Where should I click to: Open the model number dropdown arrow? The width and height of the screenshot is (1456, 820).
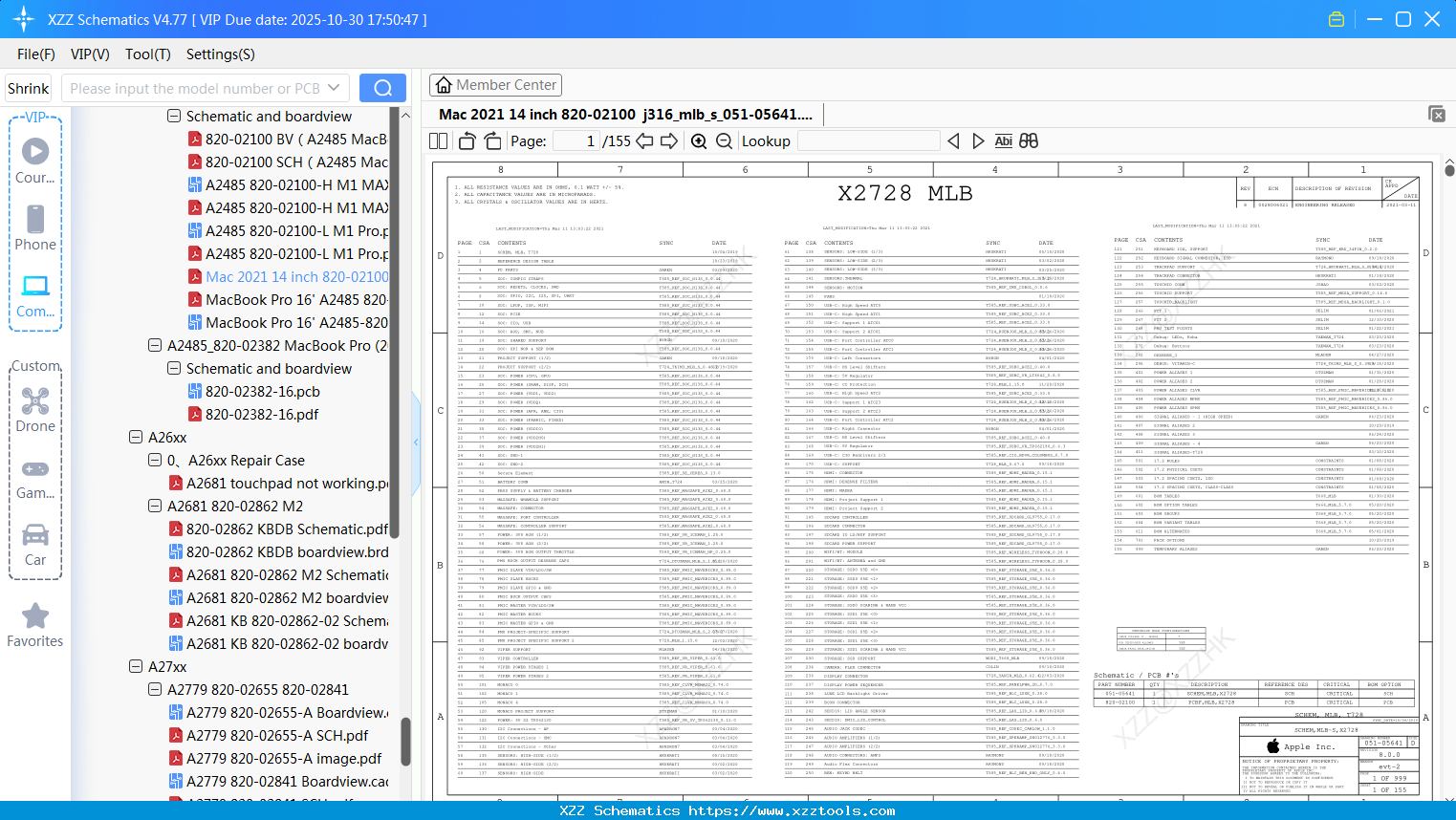[x=334, y=88]
